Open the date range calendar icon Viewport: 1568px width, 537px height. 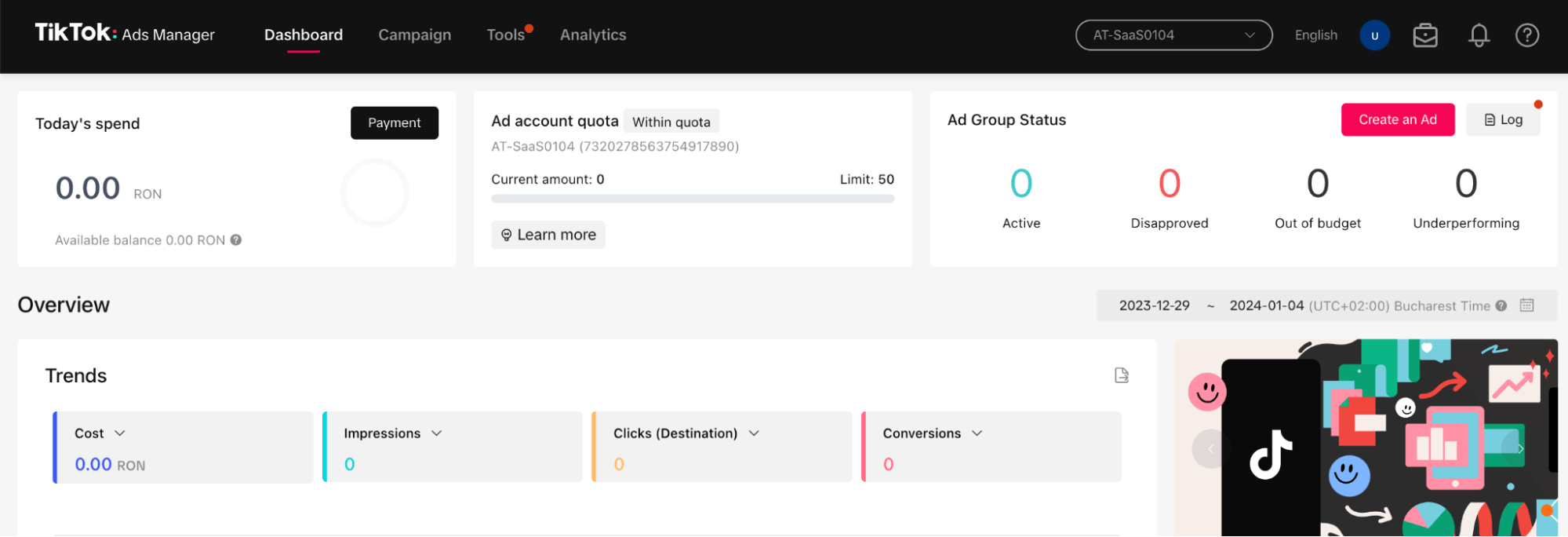pyautogui.click(x=1526, y=305)
